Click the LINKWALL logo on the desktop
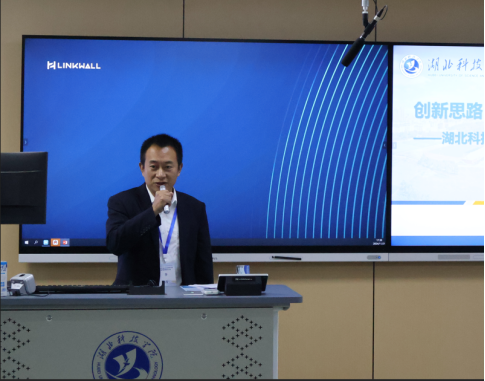Image resolution: width=485 pixels, height=381 pixels. [x=74, y=65]
